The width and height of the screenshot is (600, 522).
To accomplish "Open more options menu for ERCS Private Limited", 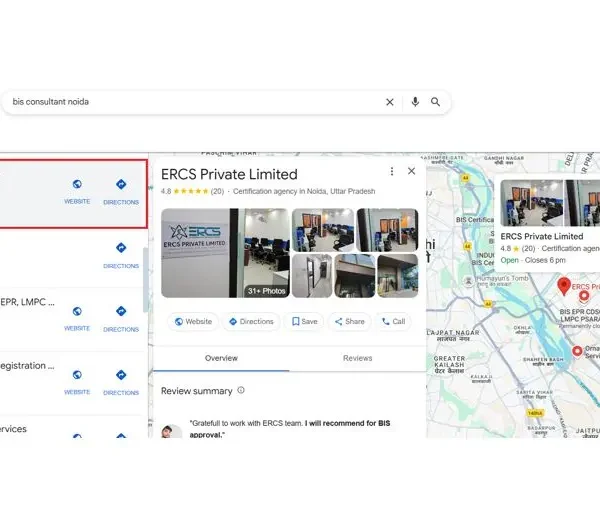I will click(x=391, y=171).
